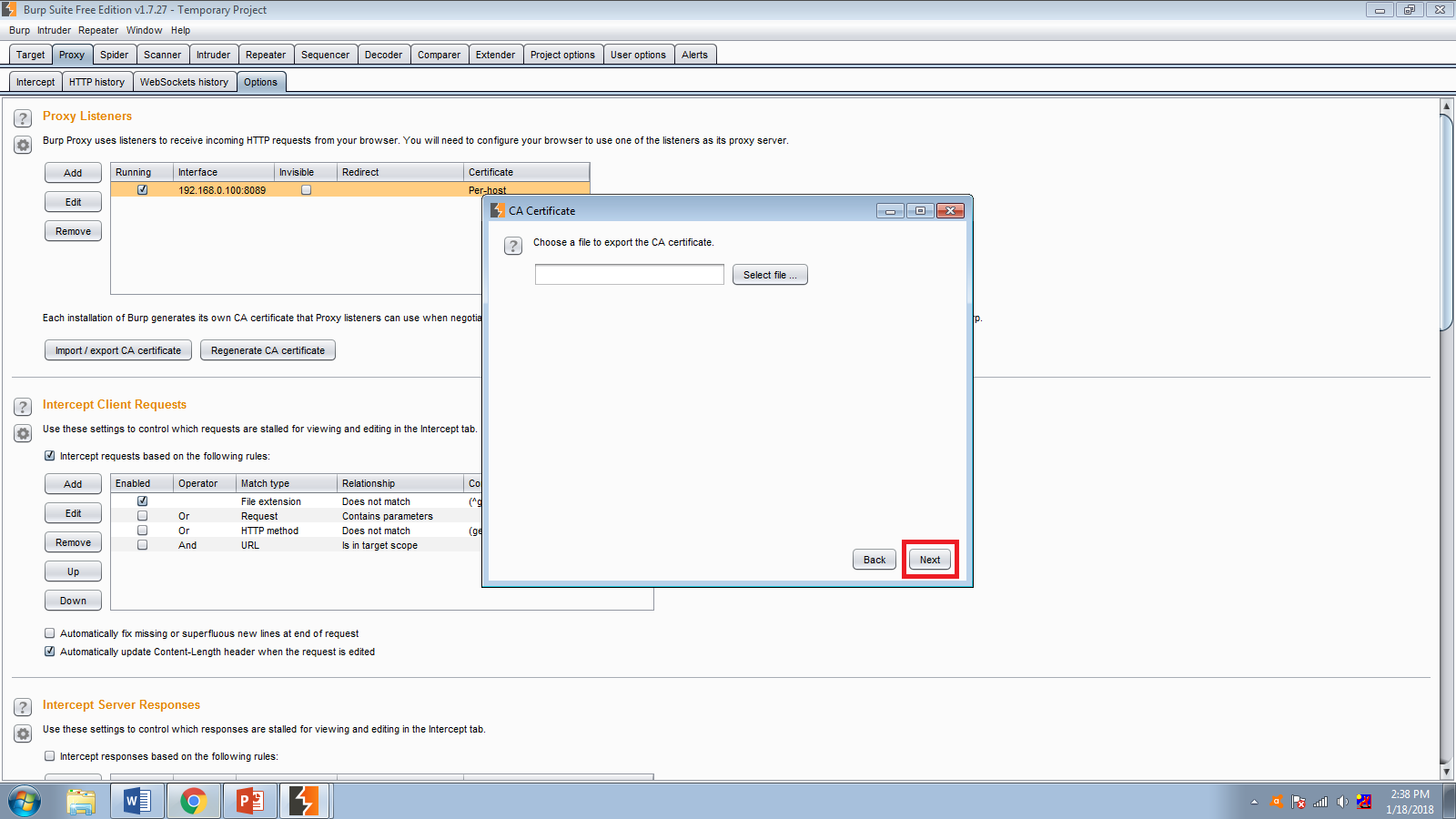The height and width of the screenshot is (819, 1456).
Task: Open the network status tray icon
Action: pos(1320,802)
